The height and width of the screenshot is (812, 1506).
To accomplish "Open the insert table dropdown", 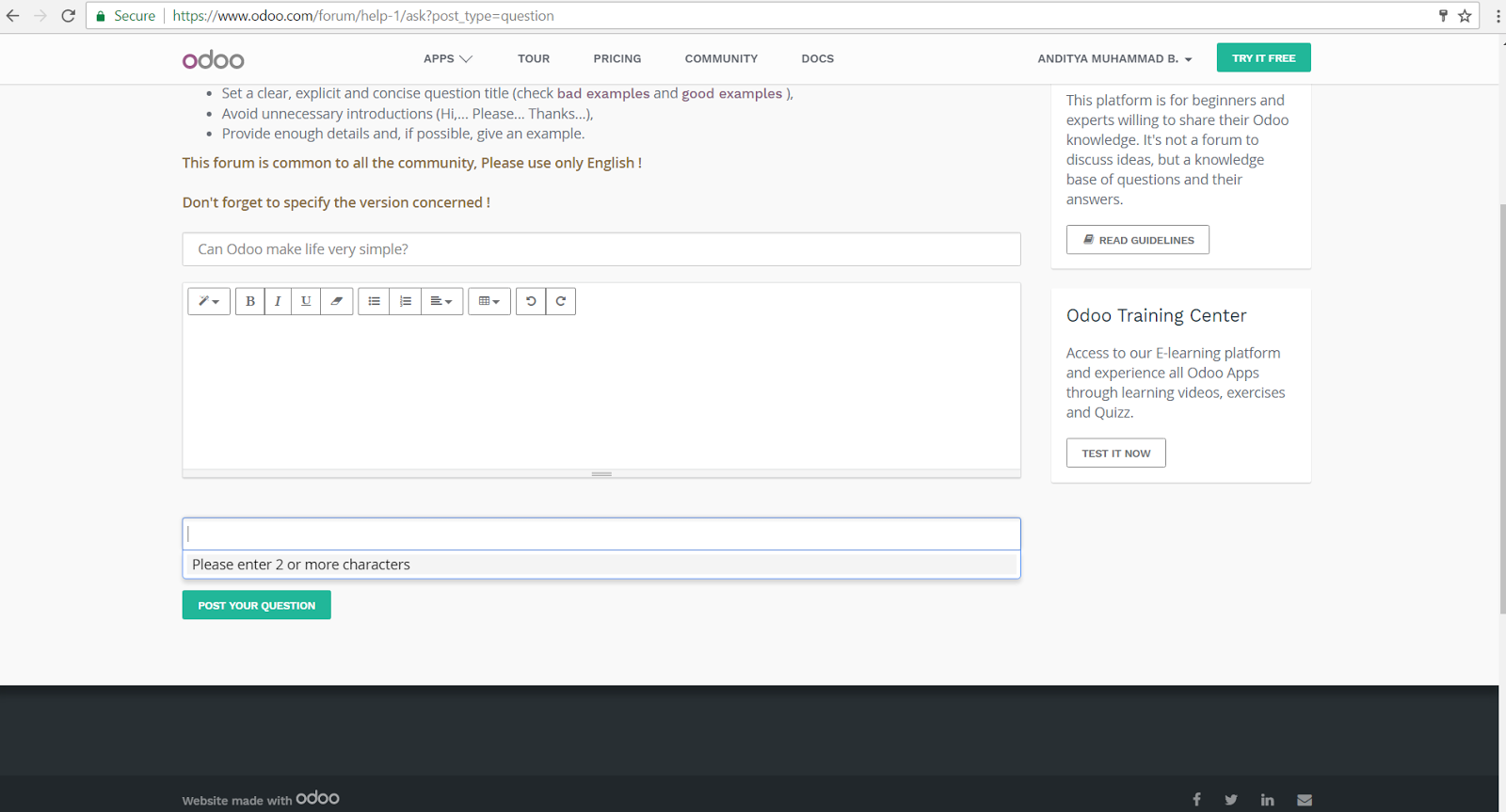I will pos(489,301).
